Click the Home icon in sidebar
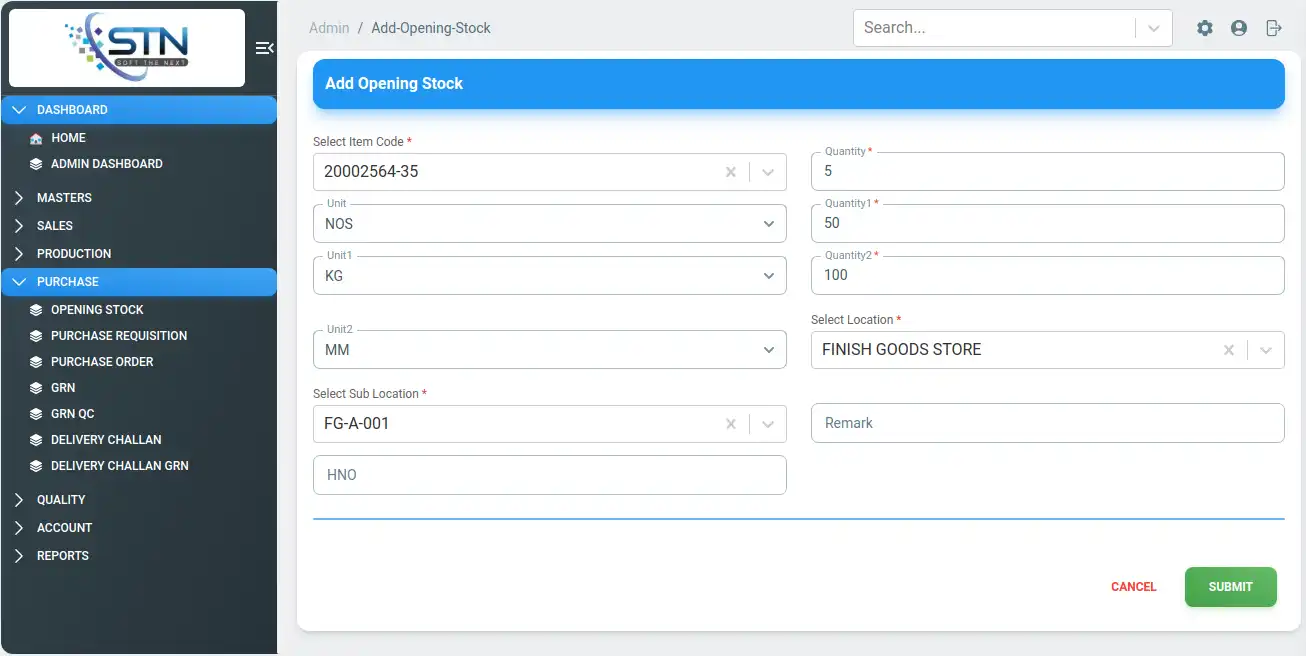This screenshot has width=1306, height=656. [36, 138]
